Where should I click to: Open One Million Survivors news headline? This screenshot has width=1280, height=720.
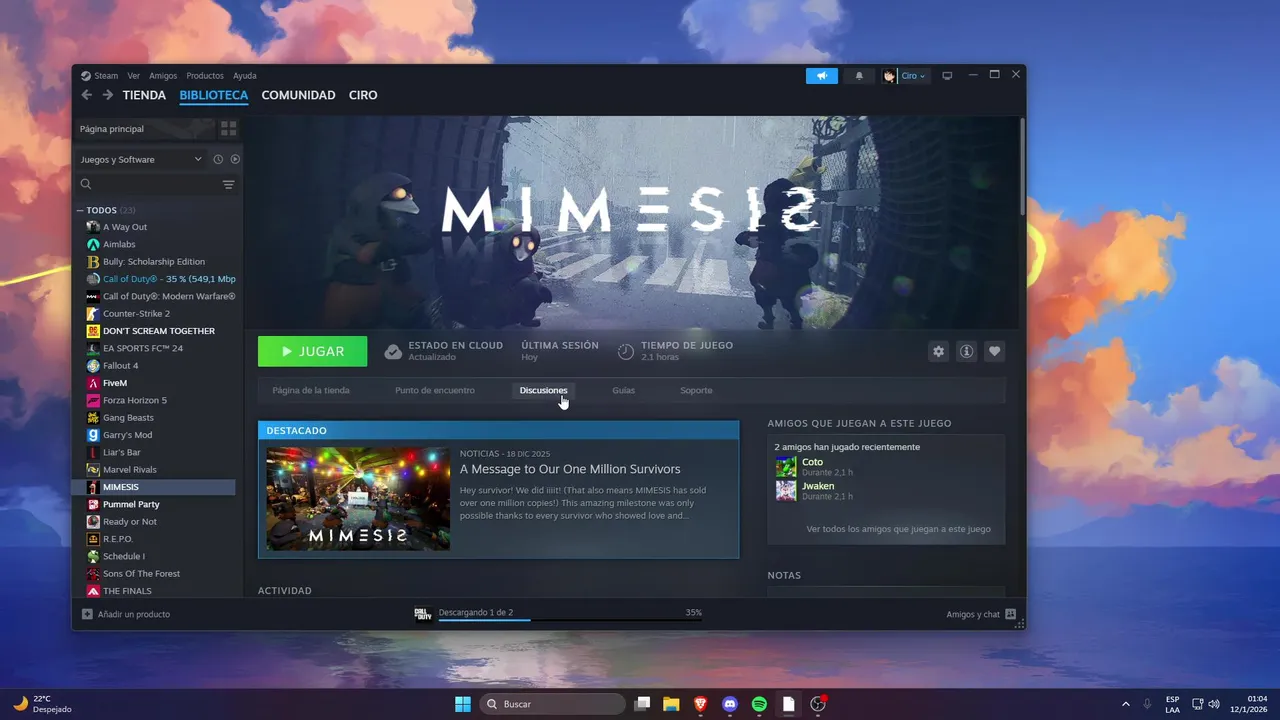[570, 469]
